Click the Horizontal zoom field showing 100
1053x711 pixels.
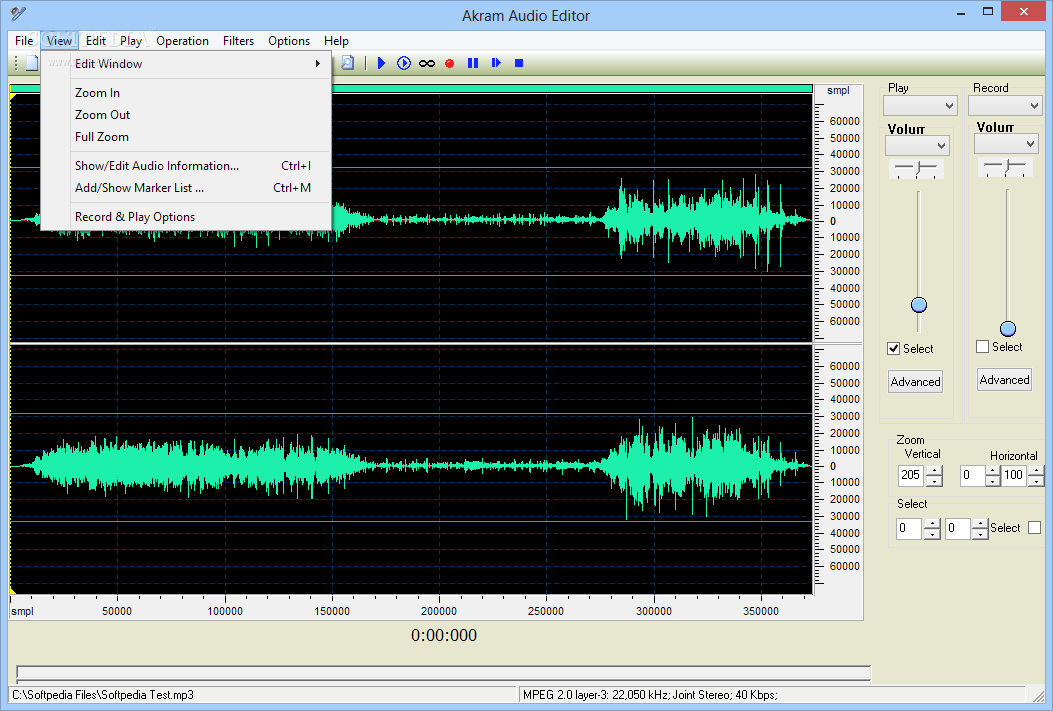(x=1014, y=475)
